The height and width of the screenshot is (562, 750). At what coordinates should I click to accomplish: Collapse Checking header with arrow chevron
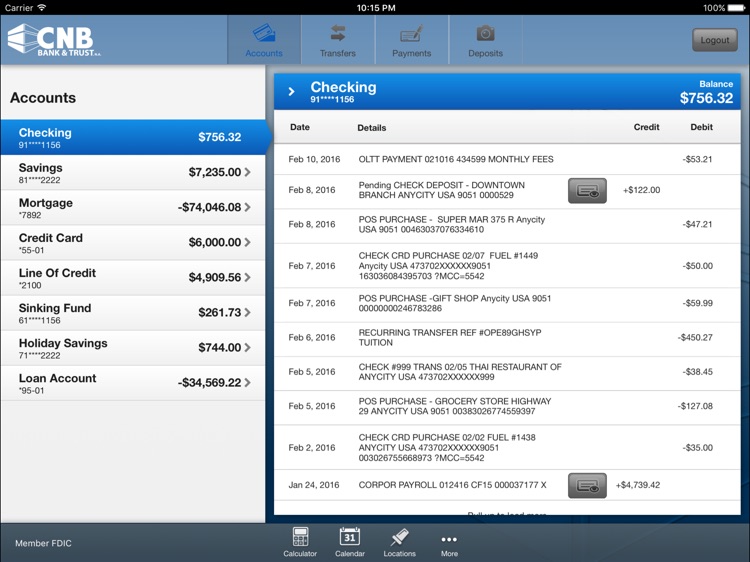pyautogui.click(x=291, y=91)
